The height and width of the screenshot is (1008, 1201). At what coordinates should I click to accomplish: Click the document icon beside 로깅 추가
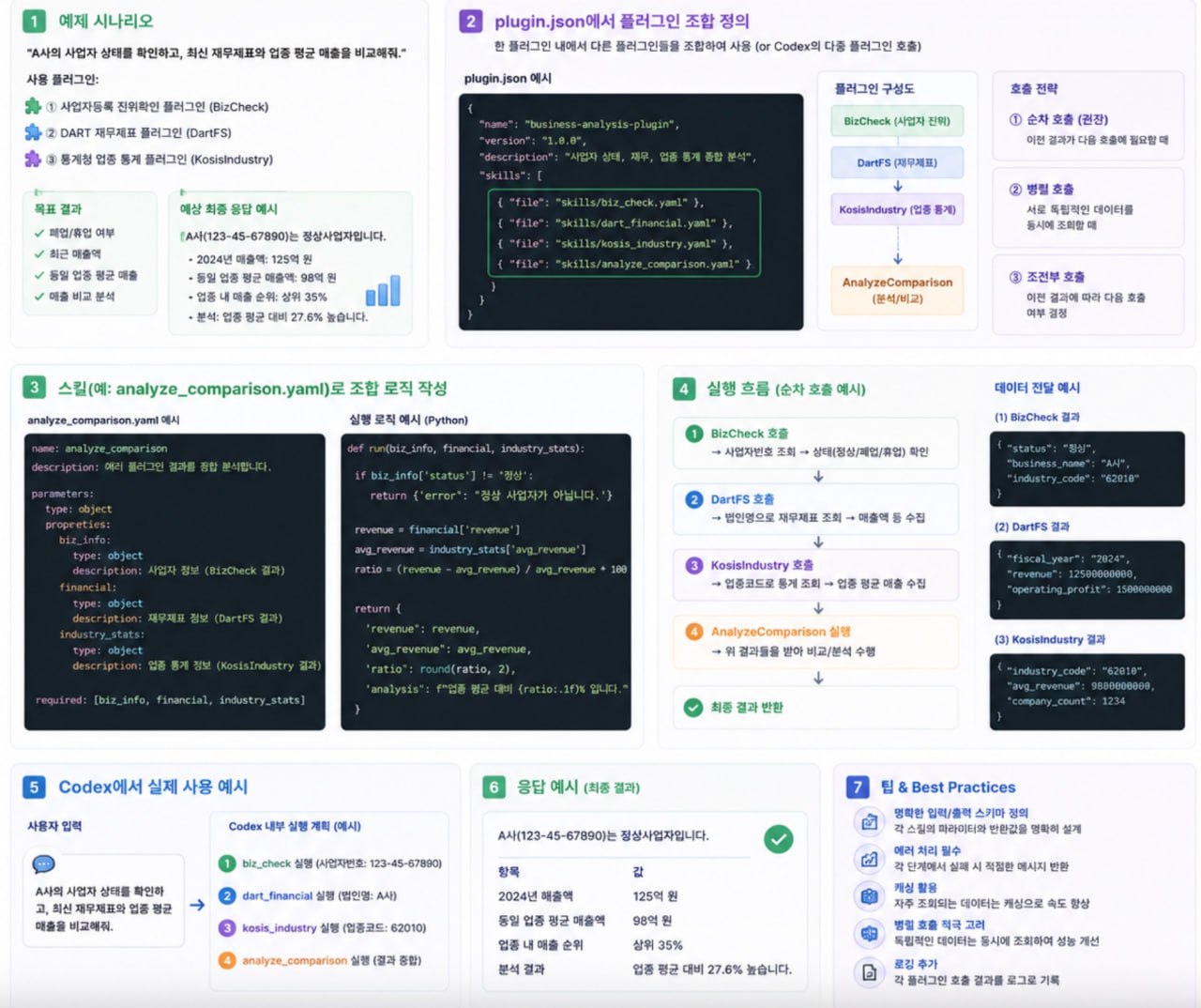[x=870, y=972]
